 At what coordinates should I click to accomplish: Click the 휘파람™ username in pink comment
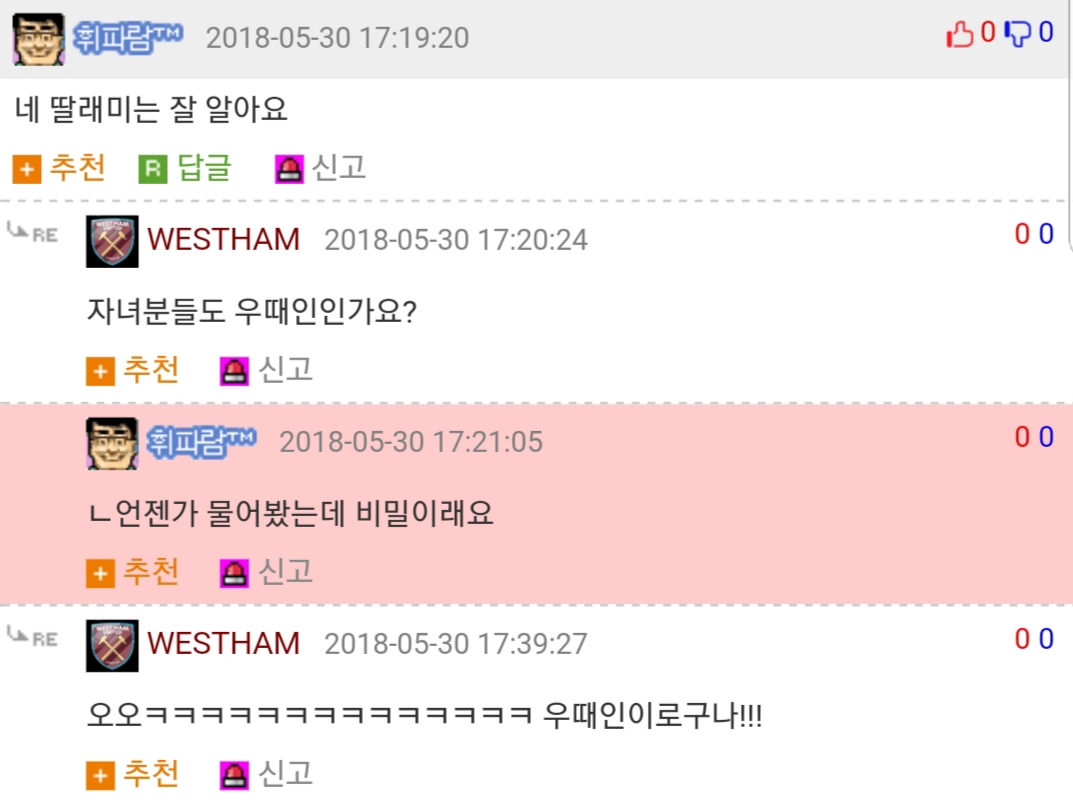202,442
